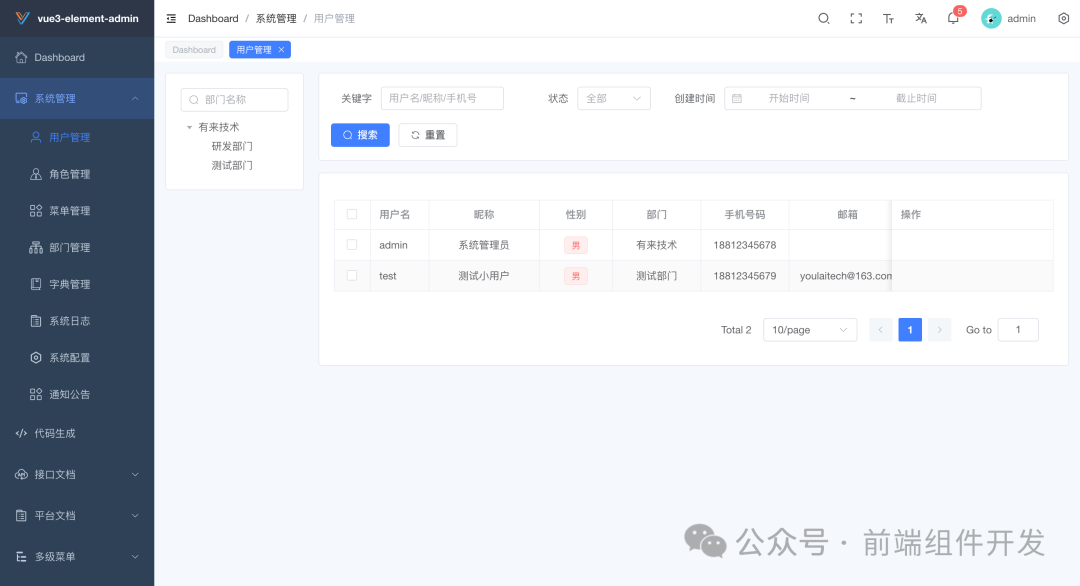This screenshot has height=586, width=1080.
Task: Click the 搜索 search button
Action: [360, 134]
